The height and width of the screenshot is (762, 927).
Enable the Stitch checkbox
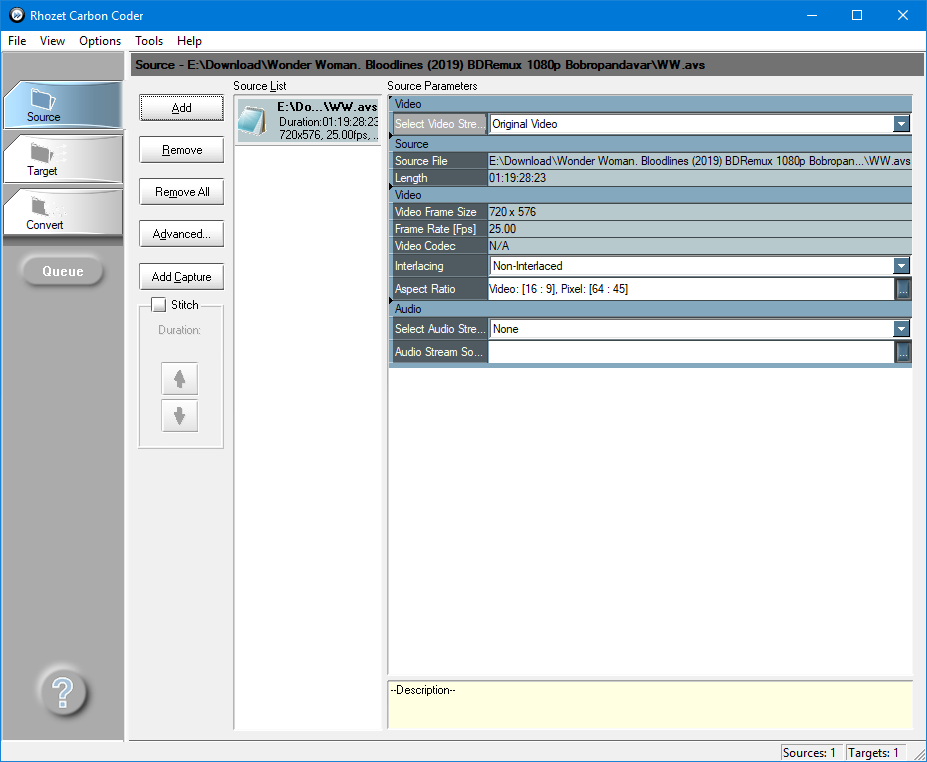[x=158, y=305]
